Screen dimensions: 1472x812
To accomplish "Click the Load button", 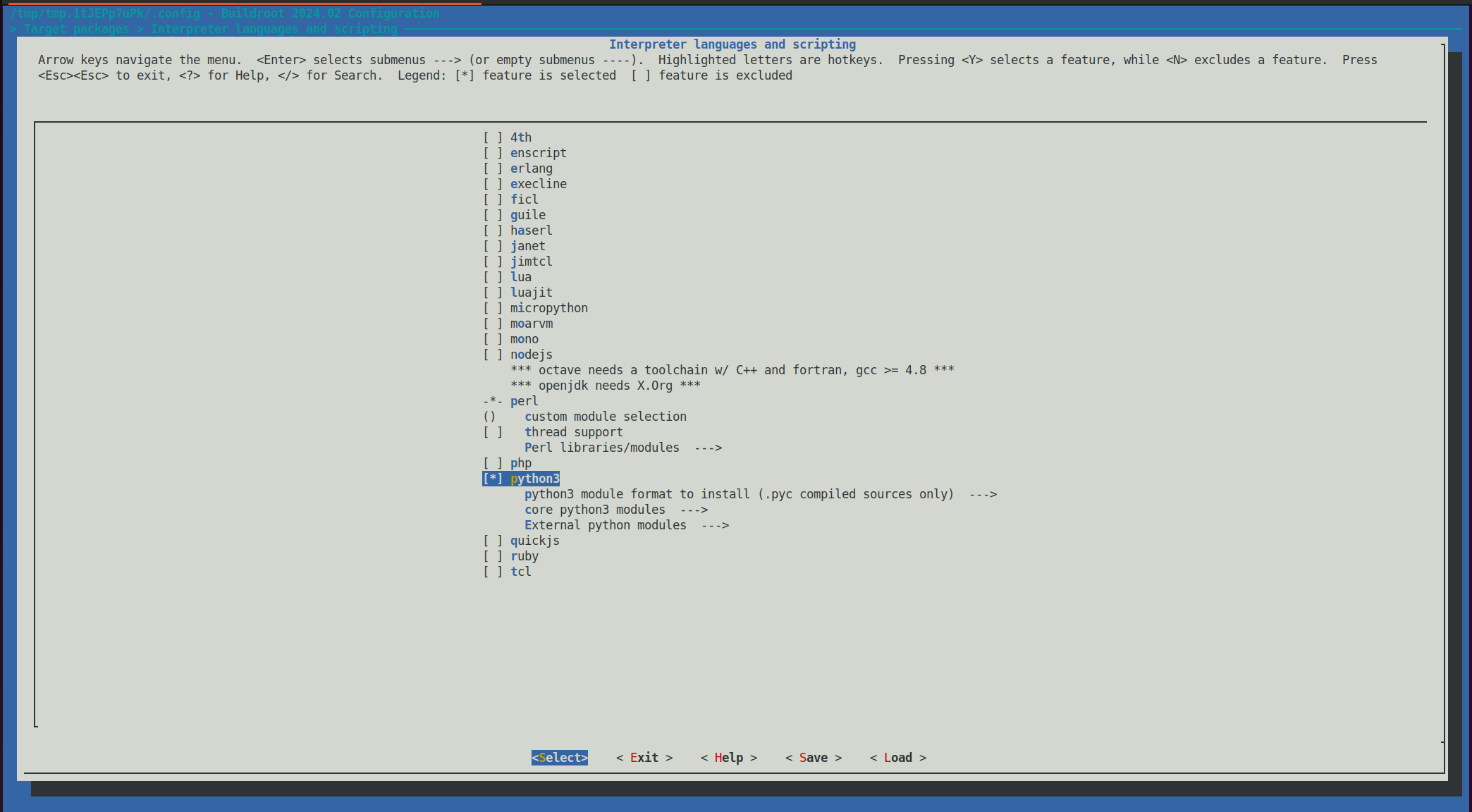I will click(898, 758).
